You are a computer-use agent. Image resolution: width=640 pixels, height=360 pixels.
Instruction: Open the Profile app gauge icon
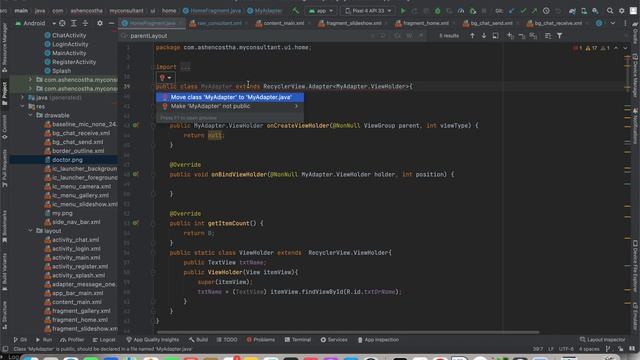461,11
